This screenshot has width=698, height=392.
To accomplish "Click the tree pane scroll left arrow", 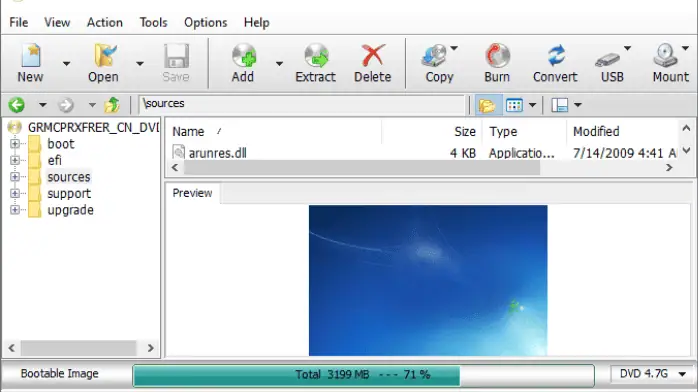I will [x=12, y=348].
